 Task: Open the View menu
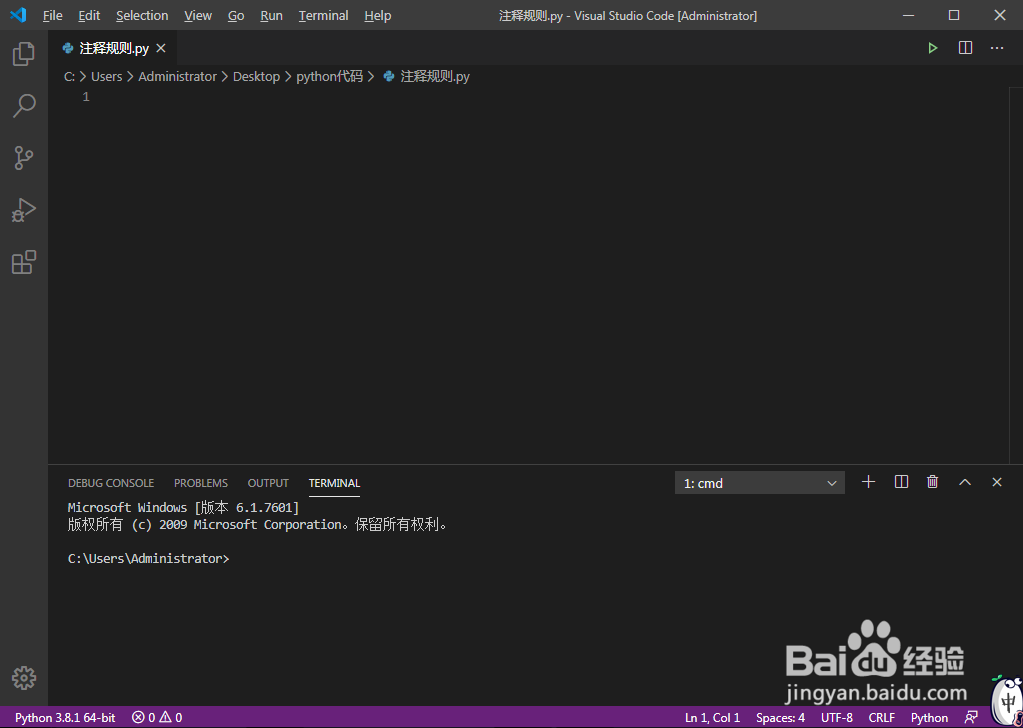coord(198,15)
